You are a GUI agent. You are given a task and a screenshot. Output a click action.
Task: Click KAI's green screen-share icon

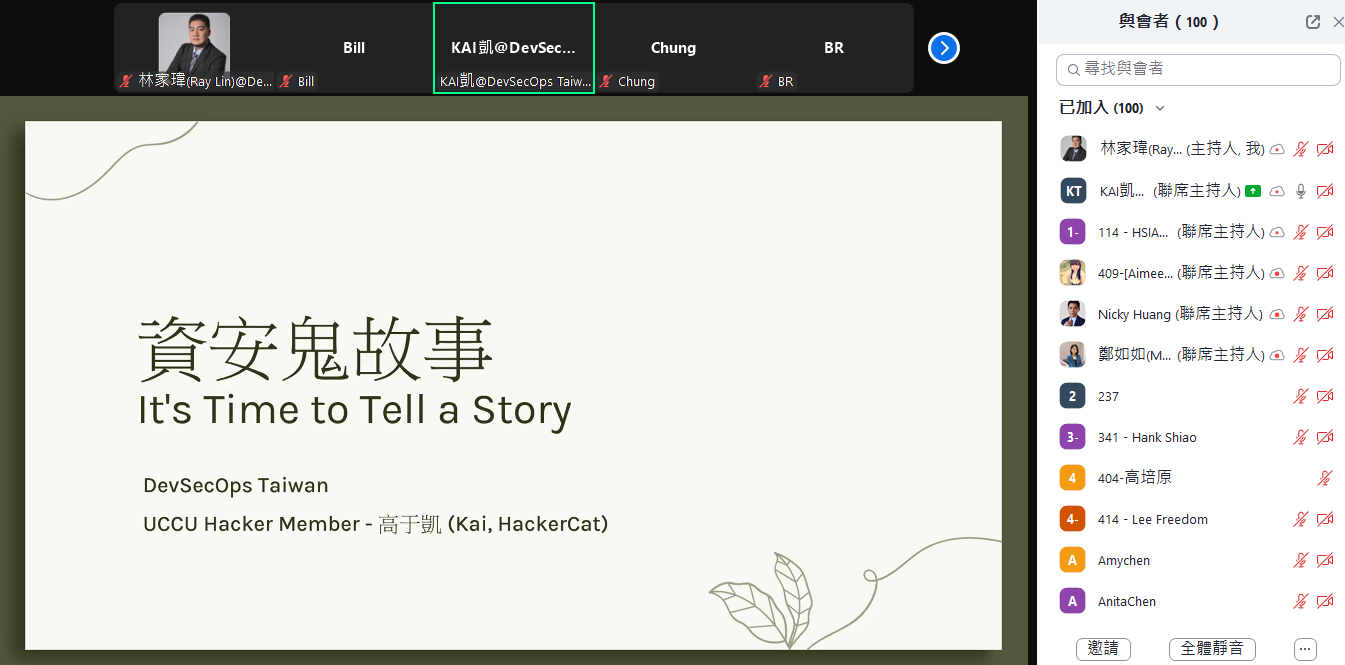pos(1253,191)
